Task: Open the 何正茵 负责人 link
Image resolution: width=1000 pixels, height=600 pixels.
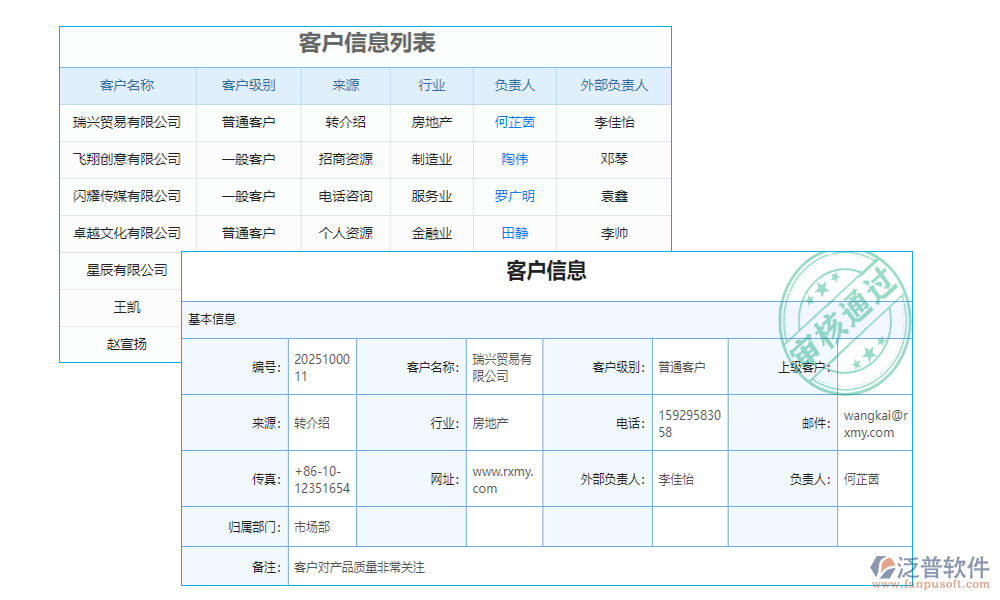Action: click(514, 122)
